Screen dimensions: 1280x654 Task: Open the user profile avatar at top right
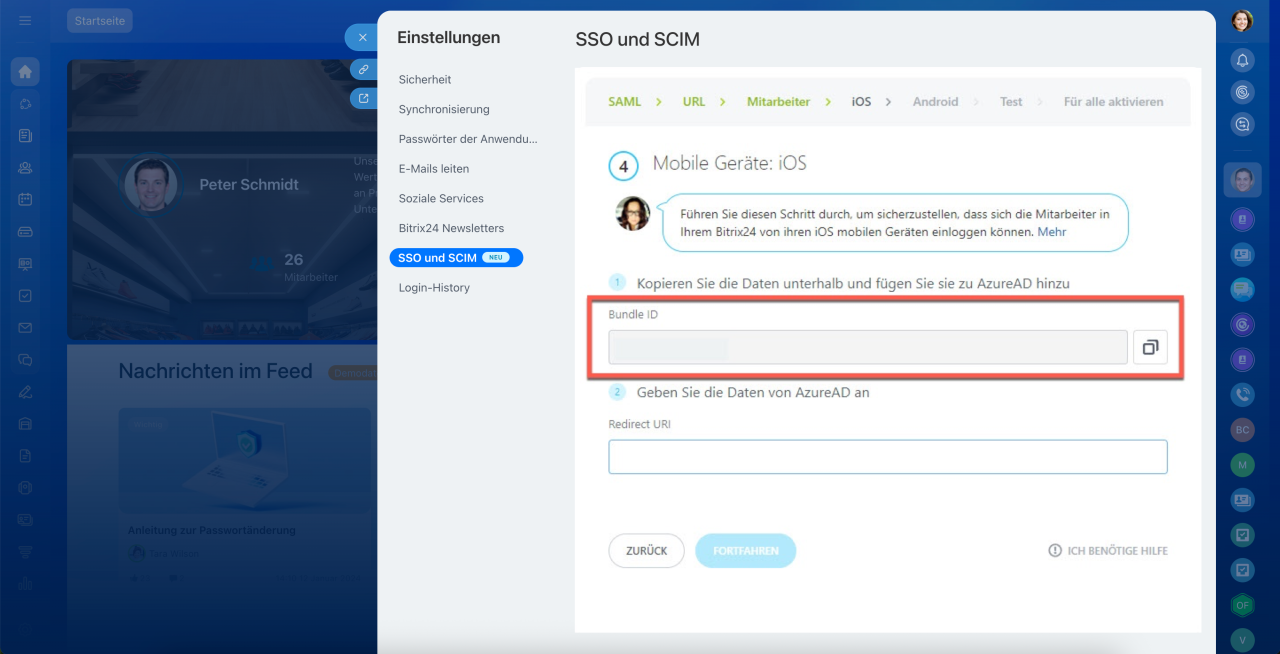pos(1242,20)
